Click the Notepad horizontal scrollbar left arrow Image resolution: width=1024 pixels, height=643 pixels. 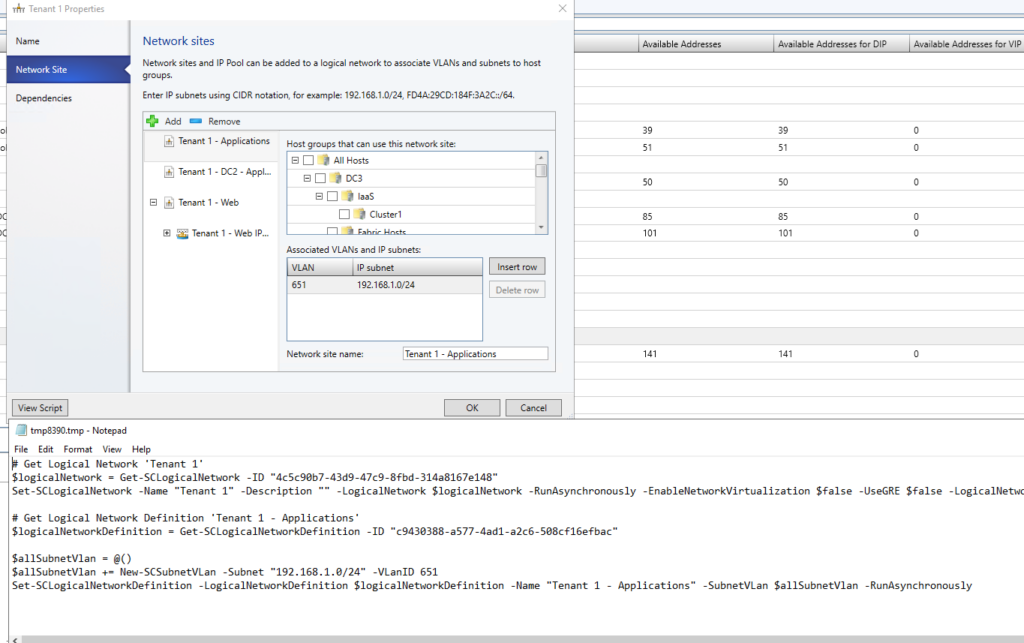coord(14,640)
